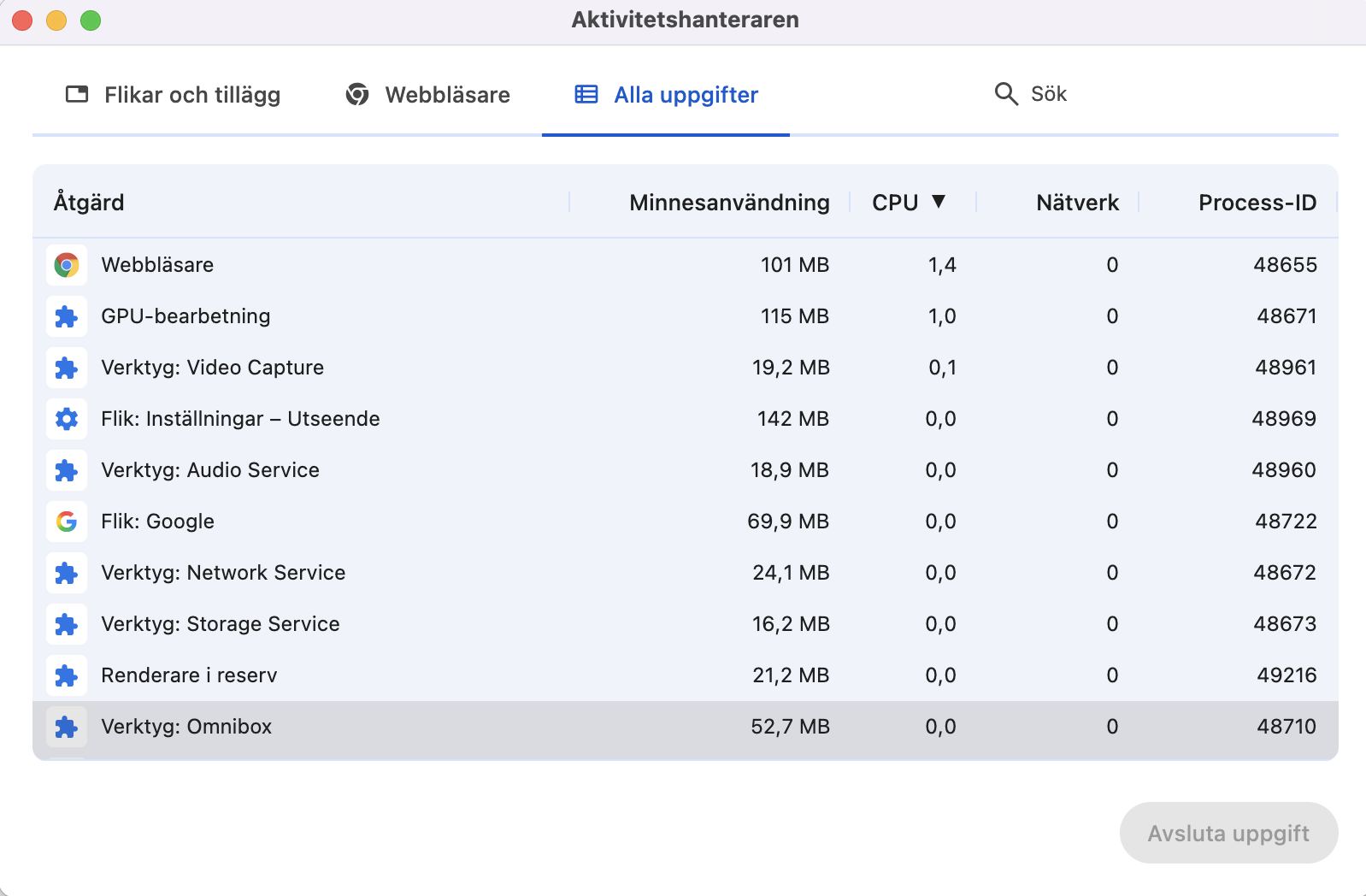Screen dimensions: 1366x896
Task: Click the tab icon beside Flikar och tillägg
Action: click(x=77, y=94)
